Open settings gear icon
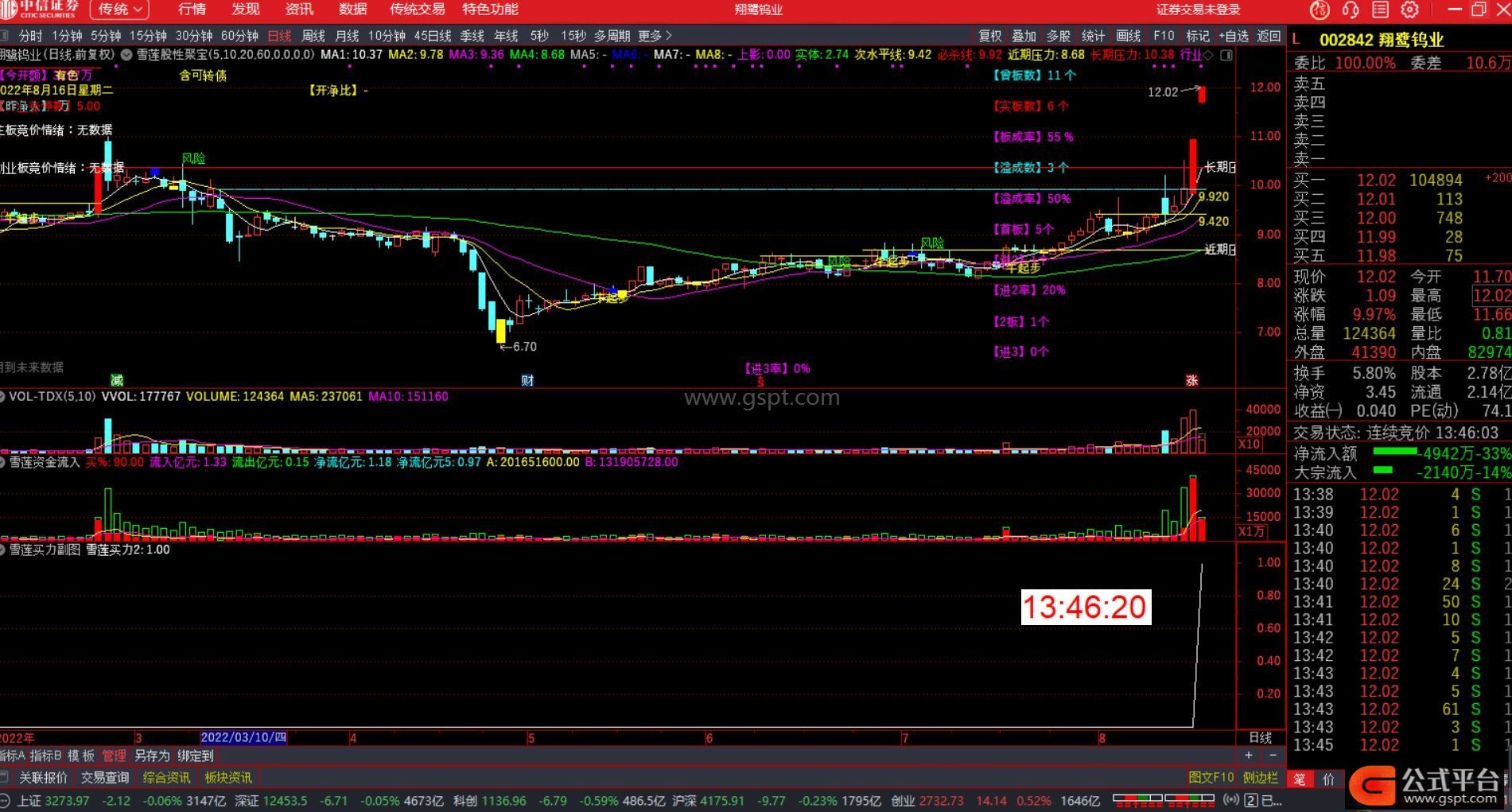1512x812 pixels. tap(1410, 10)
